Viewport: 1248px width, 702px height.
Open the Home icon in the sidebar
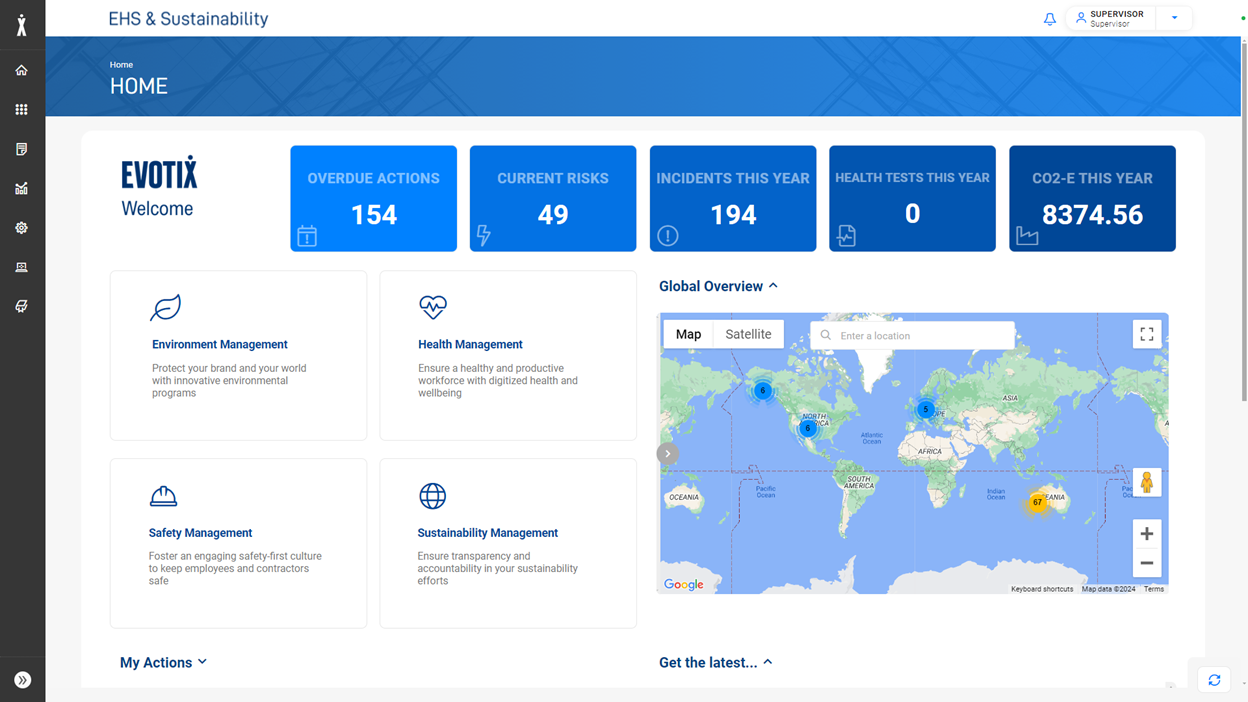pos(21,70)
